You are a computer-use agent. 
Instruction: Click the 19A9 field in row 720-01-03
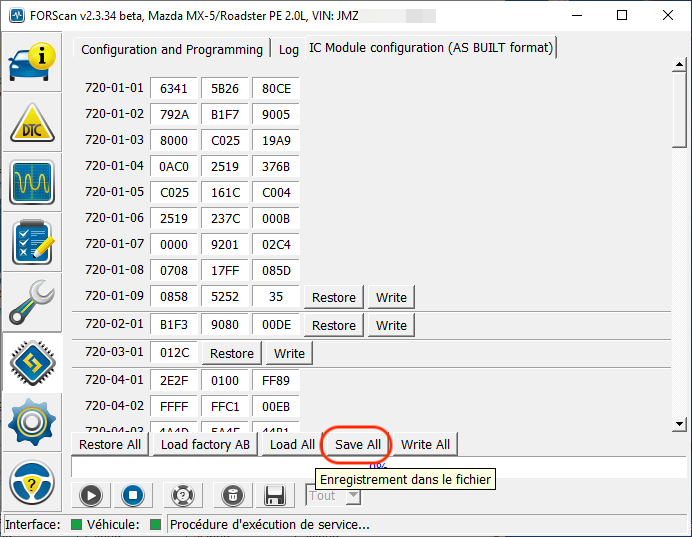276,141
